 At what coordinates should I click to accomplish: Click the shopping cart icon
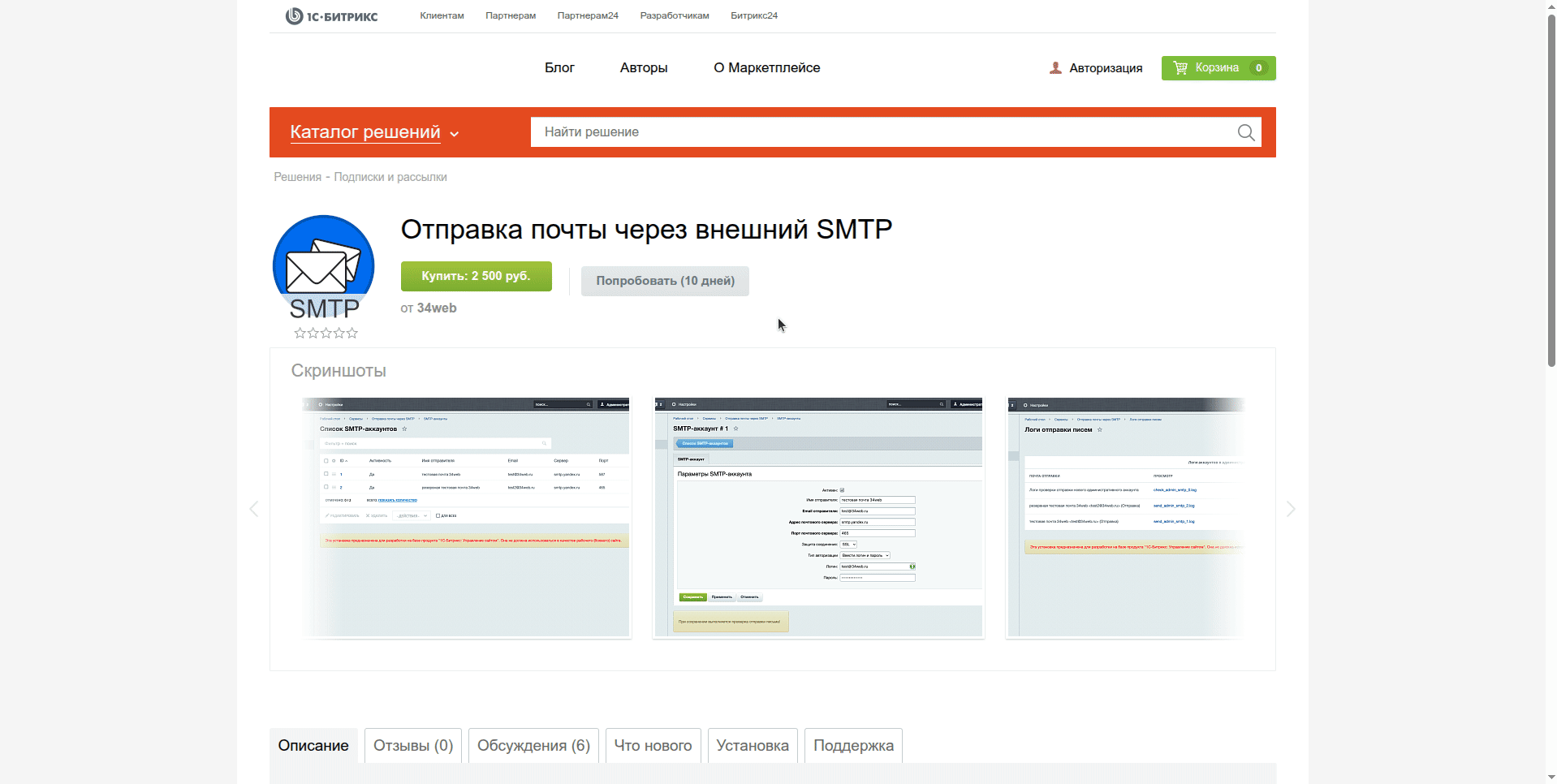(1180, 68)
